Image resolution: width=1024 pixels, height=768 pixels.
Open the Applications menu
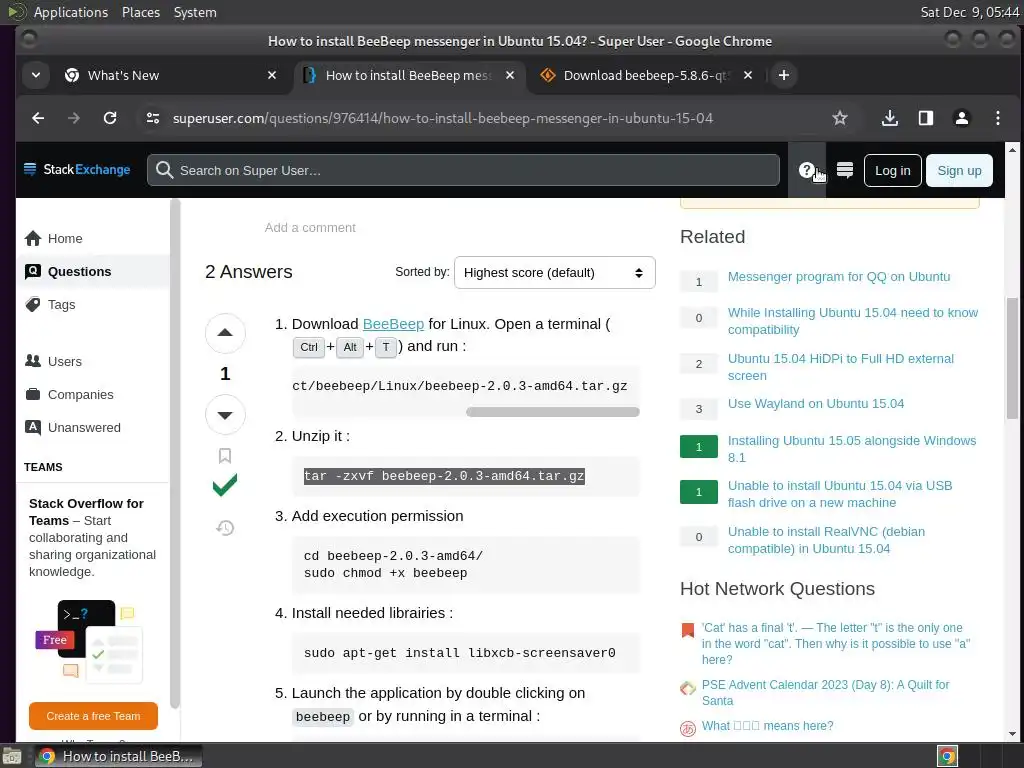point(71,12)
